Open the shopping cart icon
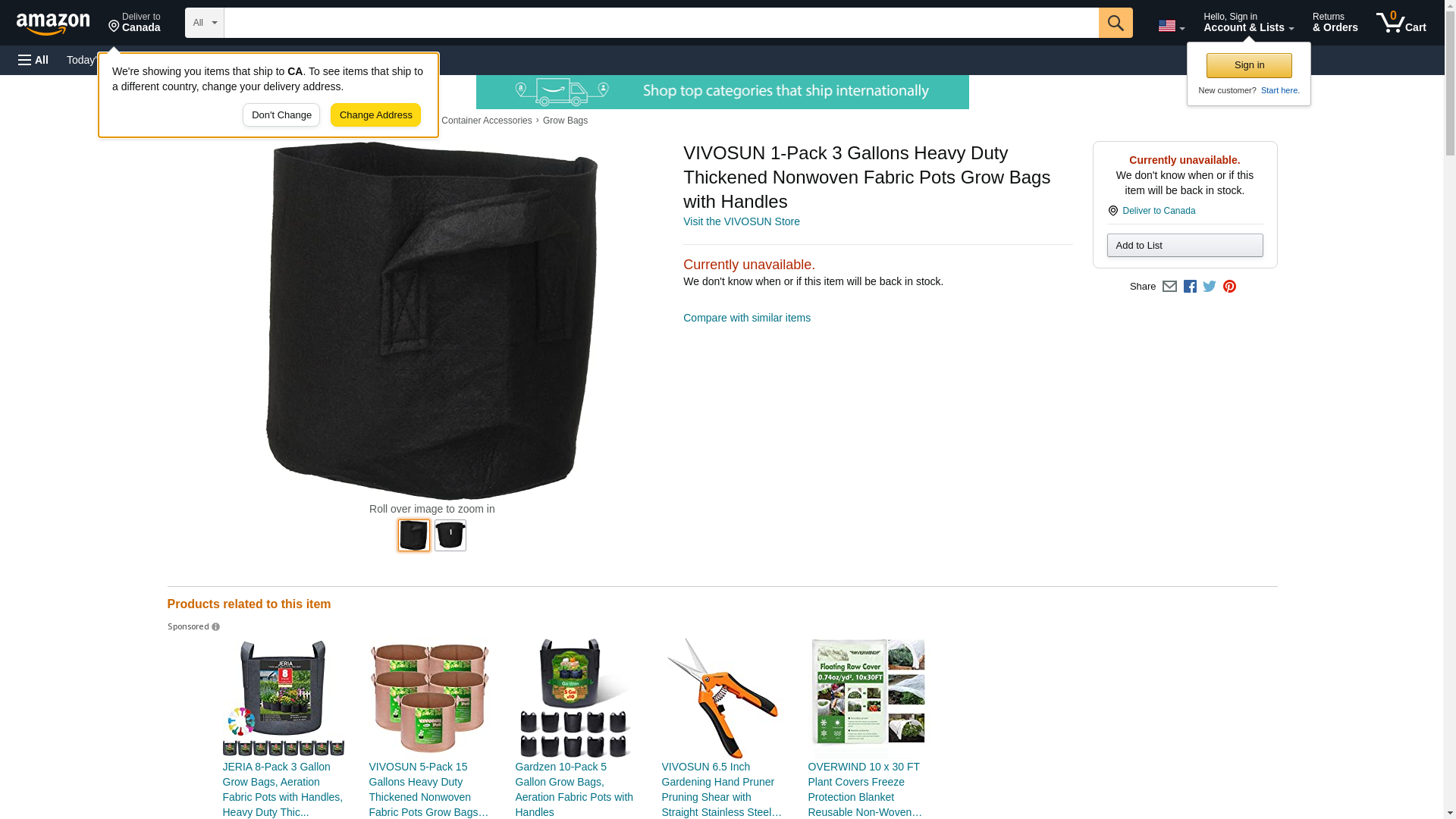Image resolution: width=1456 pixels, height=819 pixels. 1401,23
